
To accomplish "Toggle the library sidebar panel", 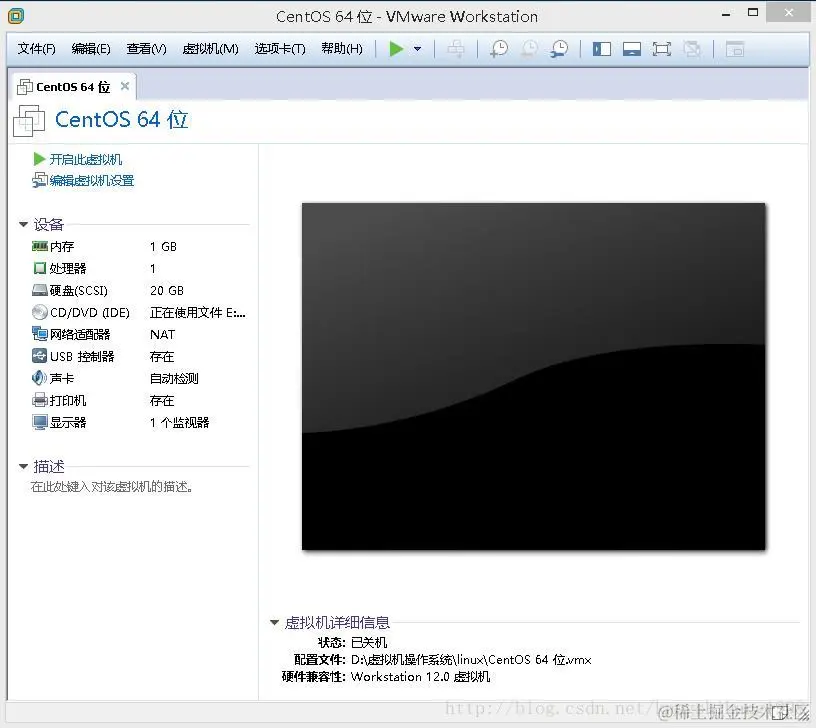I will tap(601, 47).
